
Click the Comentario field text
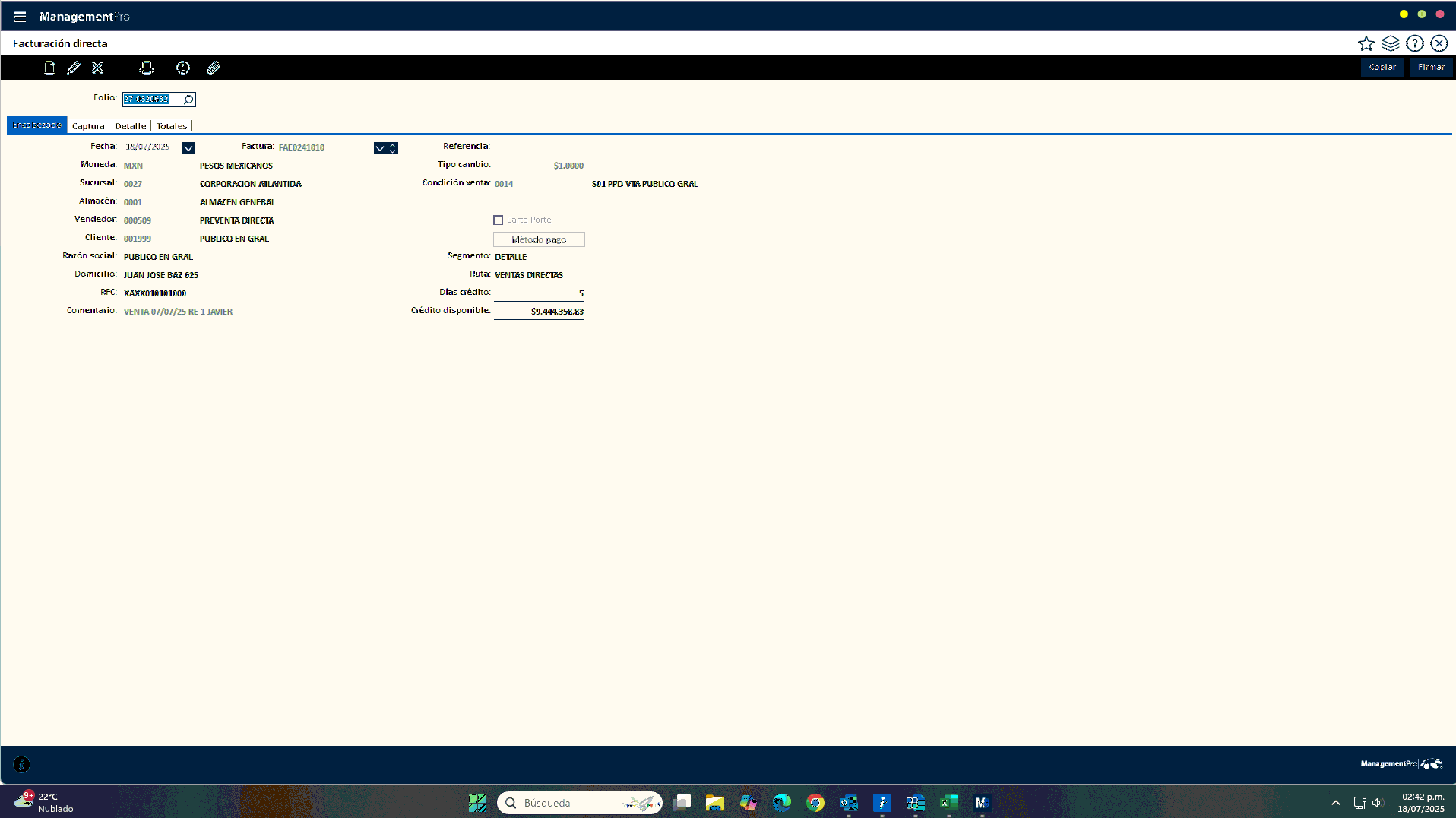point(178,312)
